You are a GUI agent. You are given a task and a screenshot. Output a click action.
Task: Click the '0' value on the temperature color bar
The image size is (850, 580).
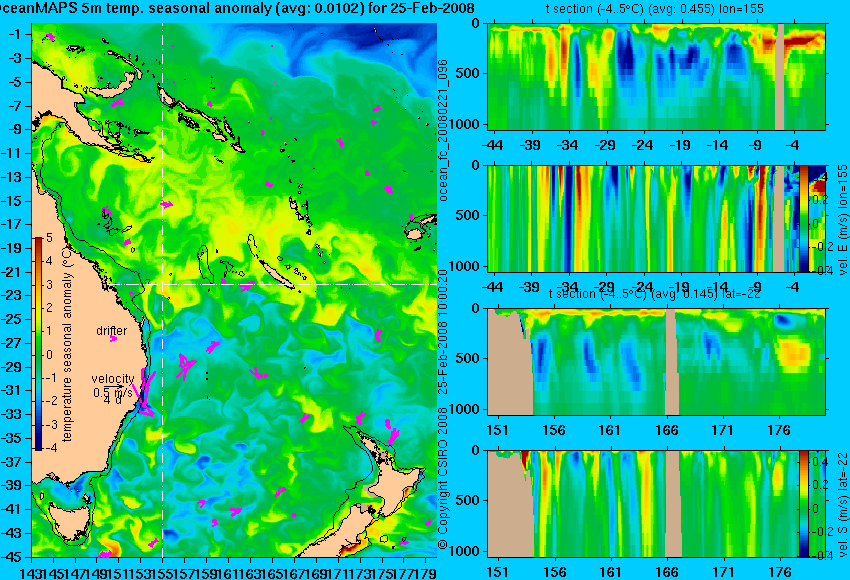pyautogui.click(x=49, y=355)
